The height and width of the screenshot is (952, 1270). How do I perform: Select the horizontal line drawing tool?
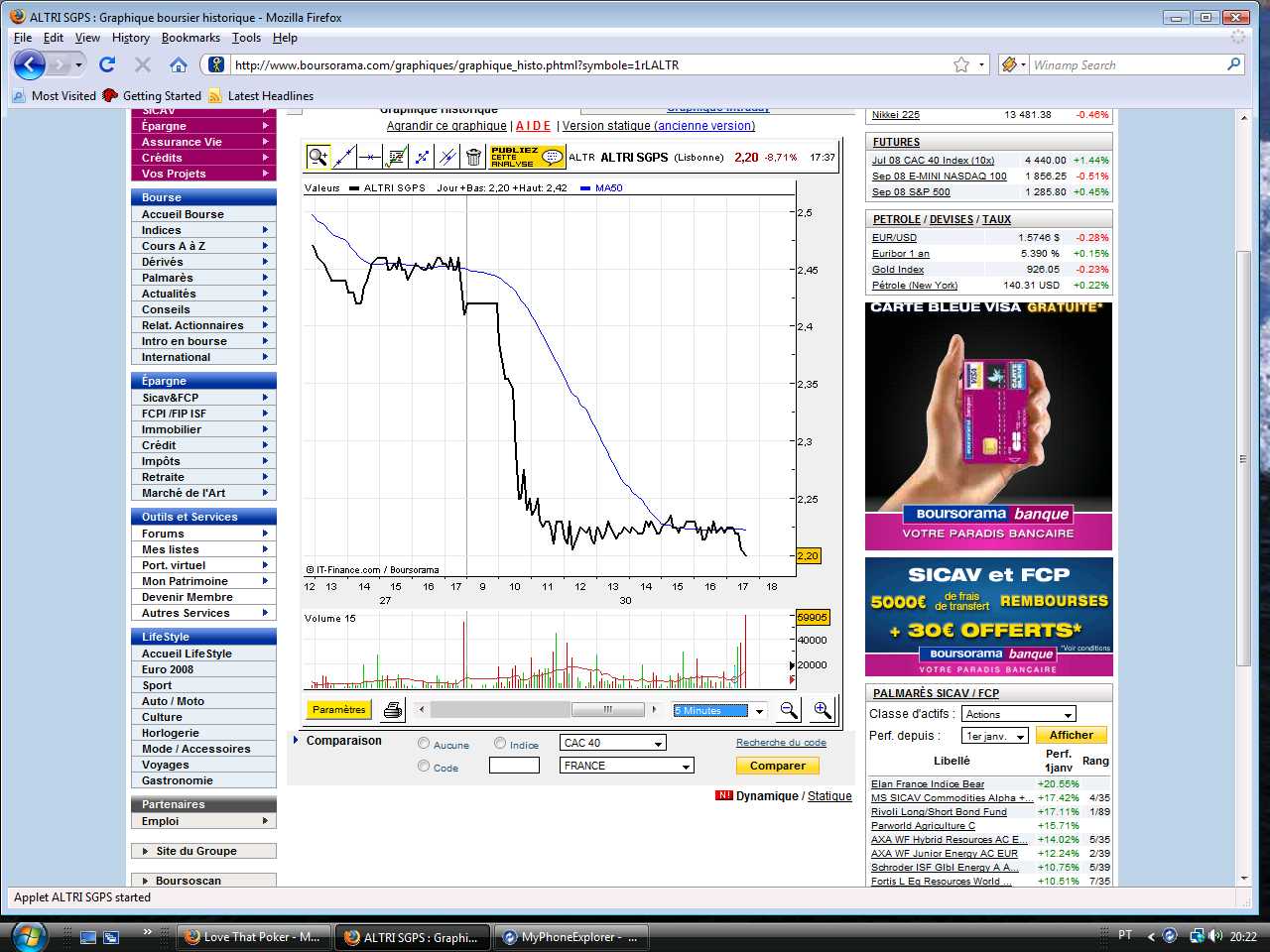click(370, 157)
